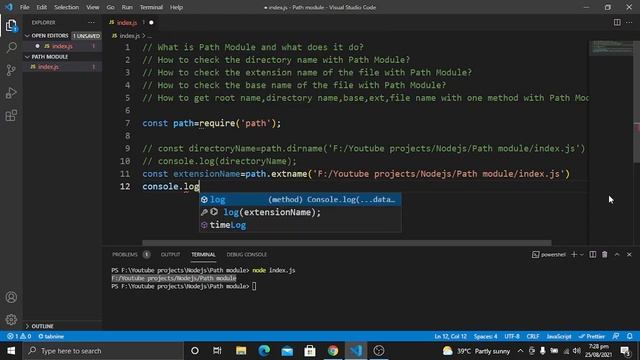The image size is (640, 360).
Task: Select index.js in Path Module folder
Action: [x=62, y=67]
